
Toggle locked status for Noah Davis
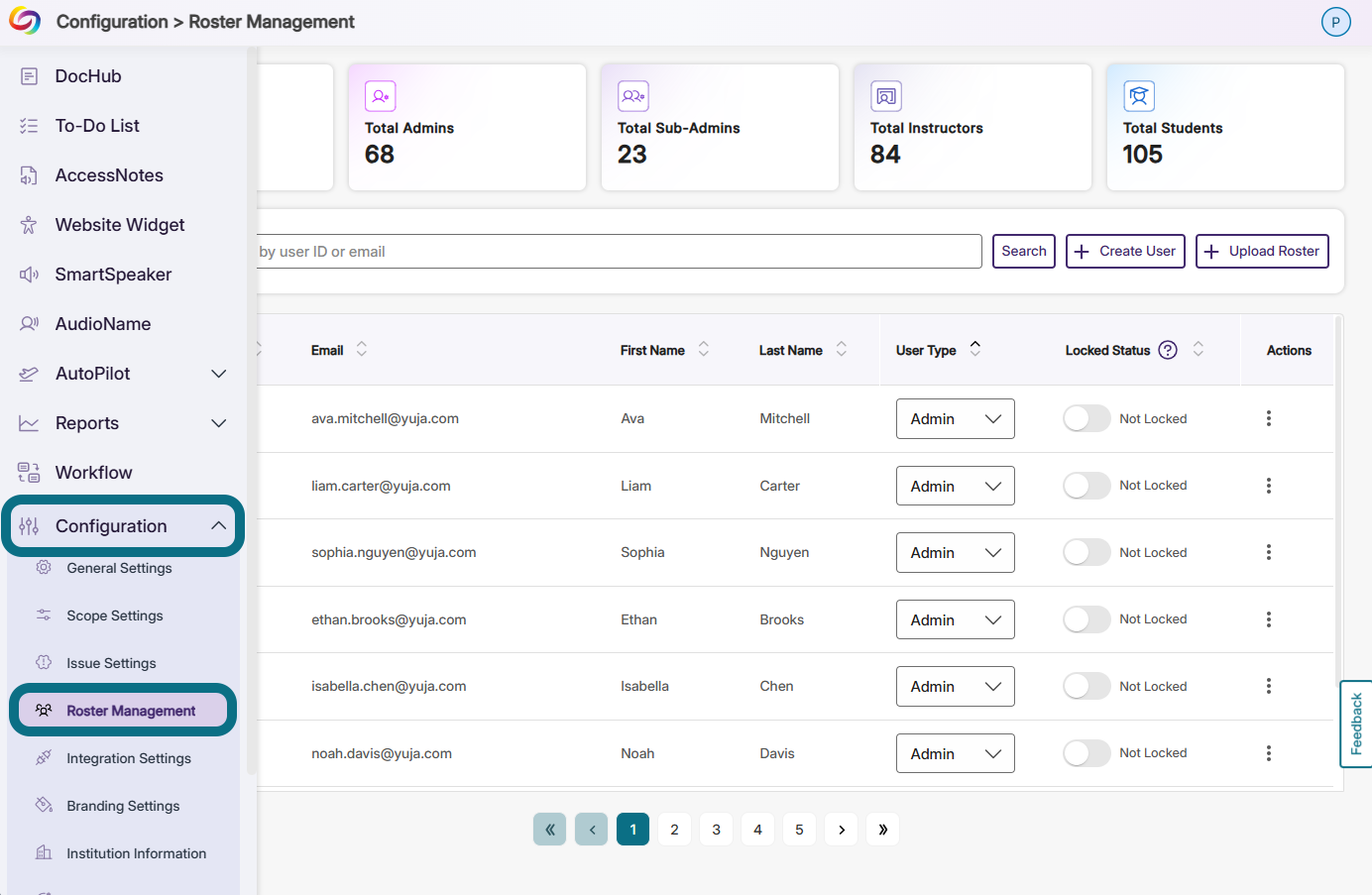coord(1086,753)
